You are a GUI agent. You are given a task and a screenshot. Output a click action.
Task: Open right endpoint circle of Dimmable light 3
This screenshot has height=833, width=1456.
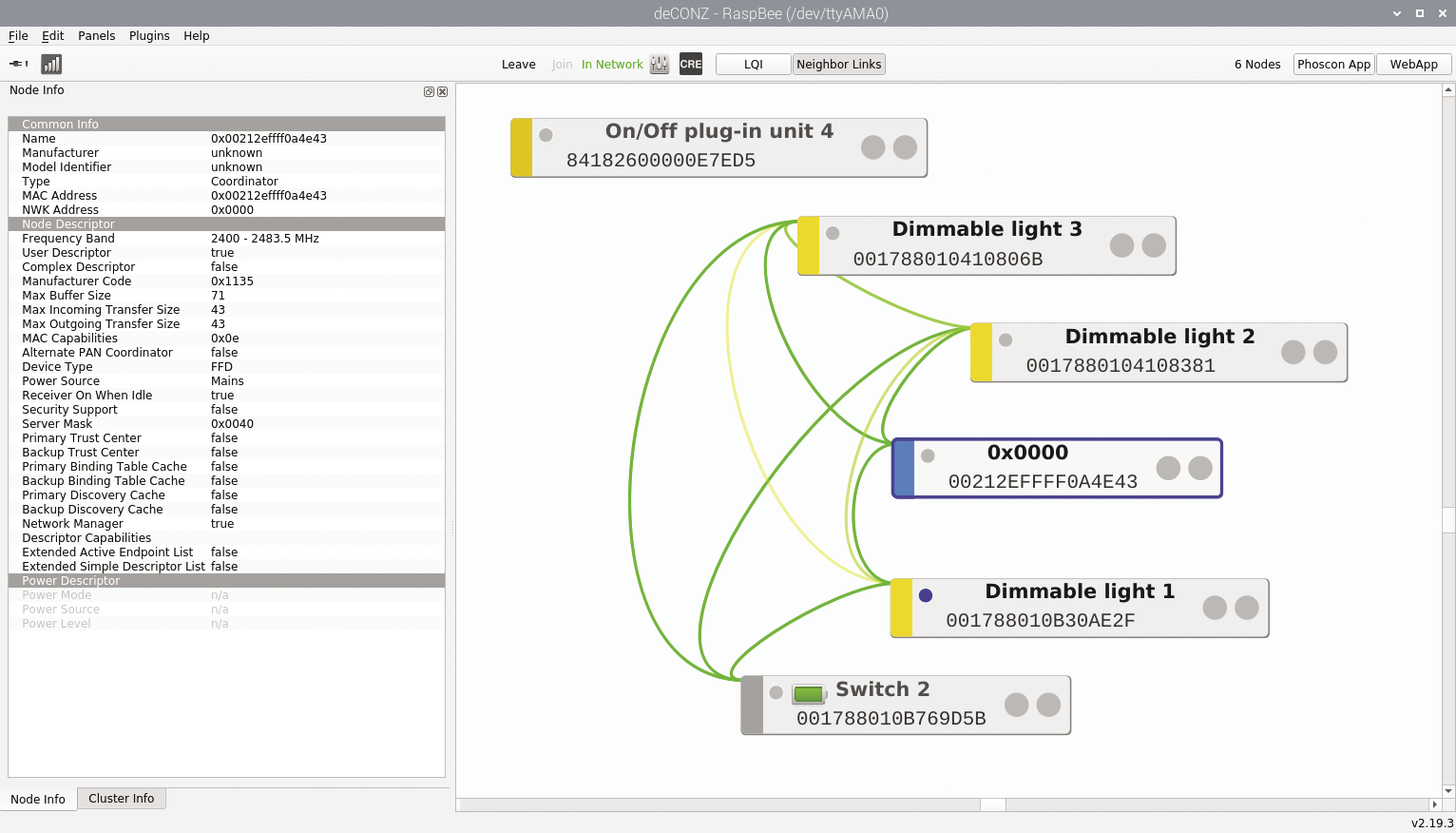tap(1154, 245)
